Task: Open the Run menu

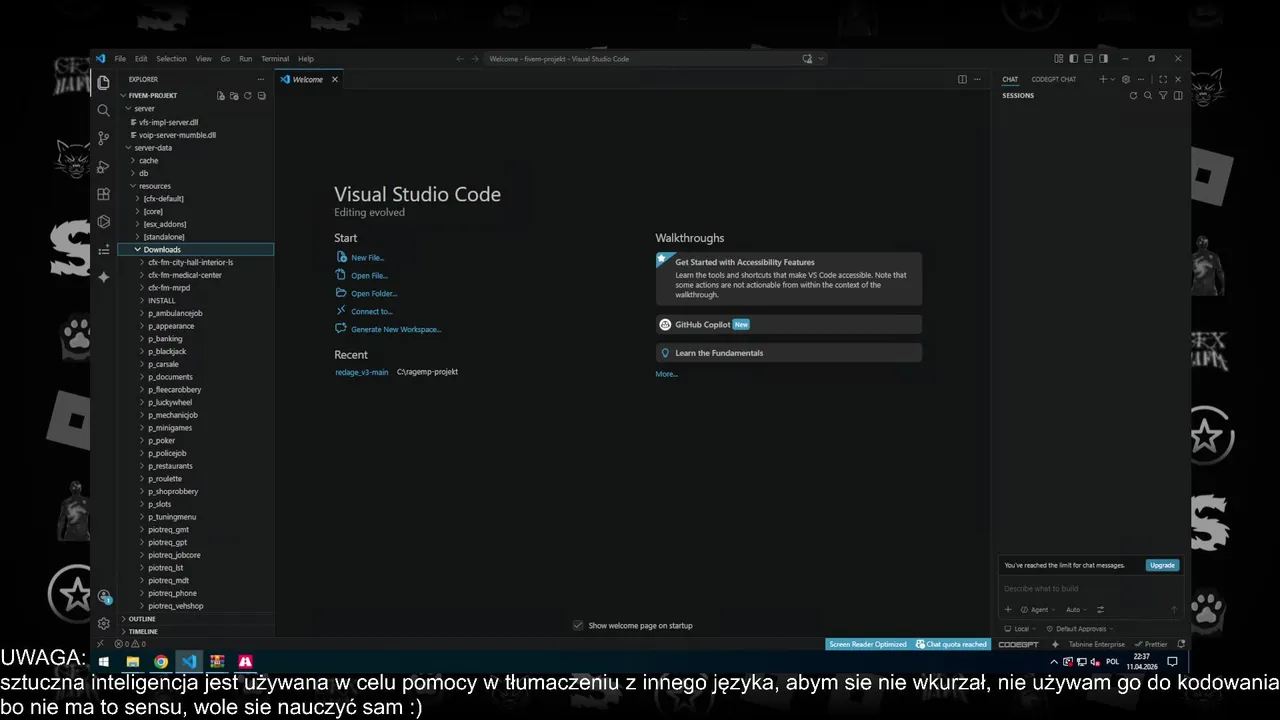Action: tap(245, 59)
